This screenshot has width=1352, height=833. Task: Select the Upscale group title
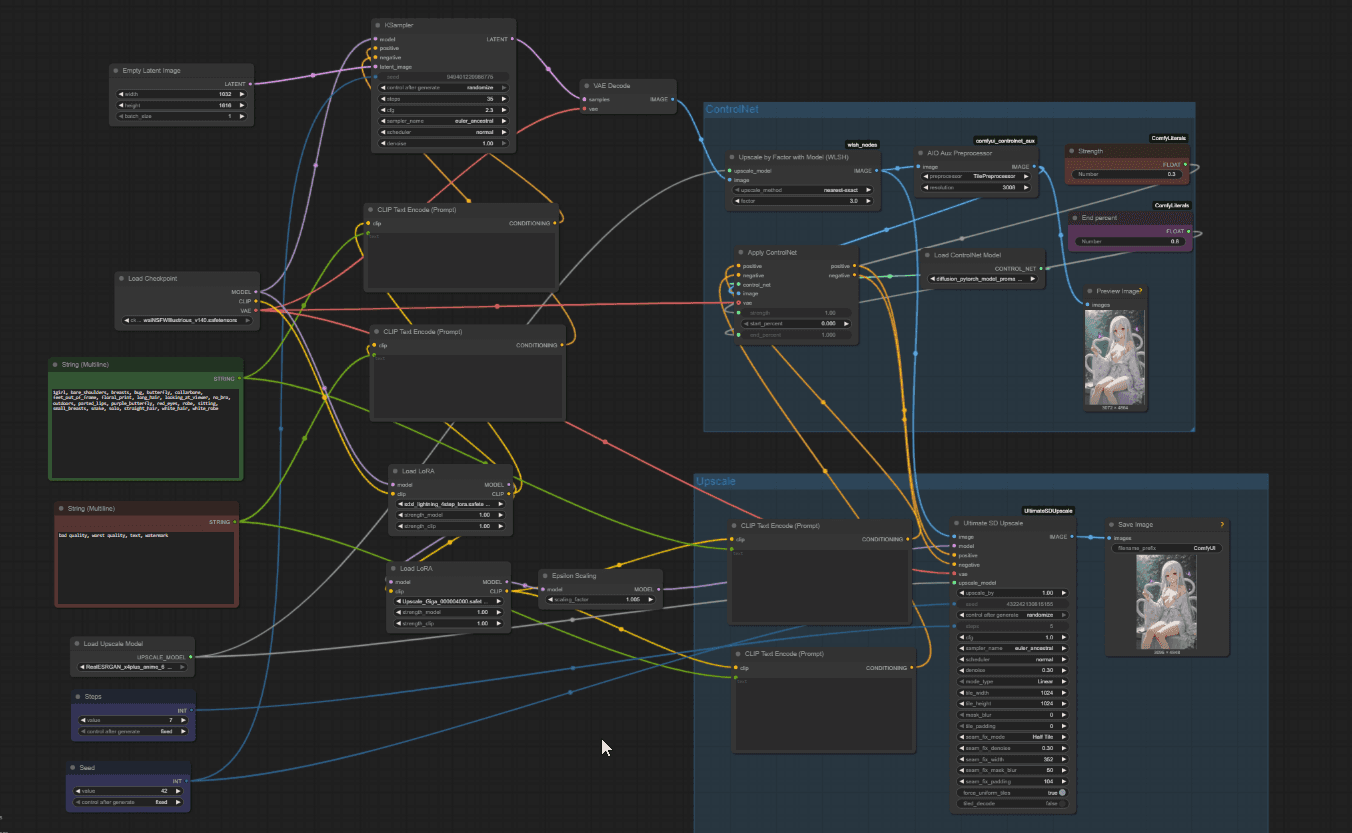[716, 481]
